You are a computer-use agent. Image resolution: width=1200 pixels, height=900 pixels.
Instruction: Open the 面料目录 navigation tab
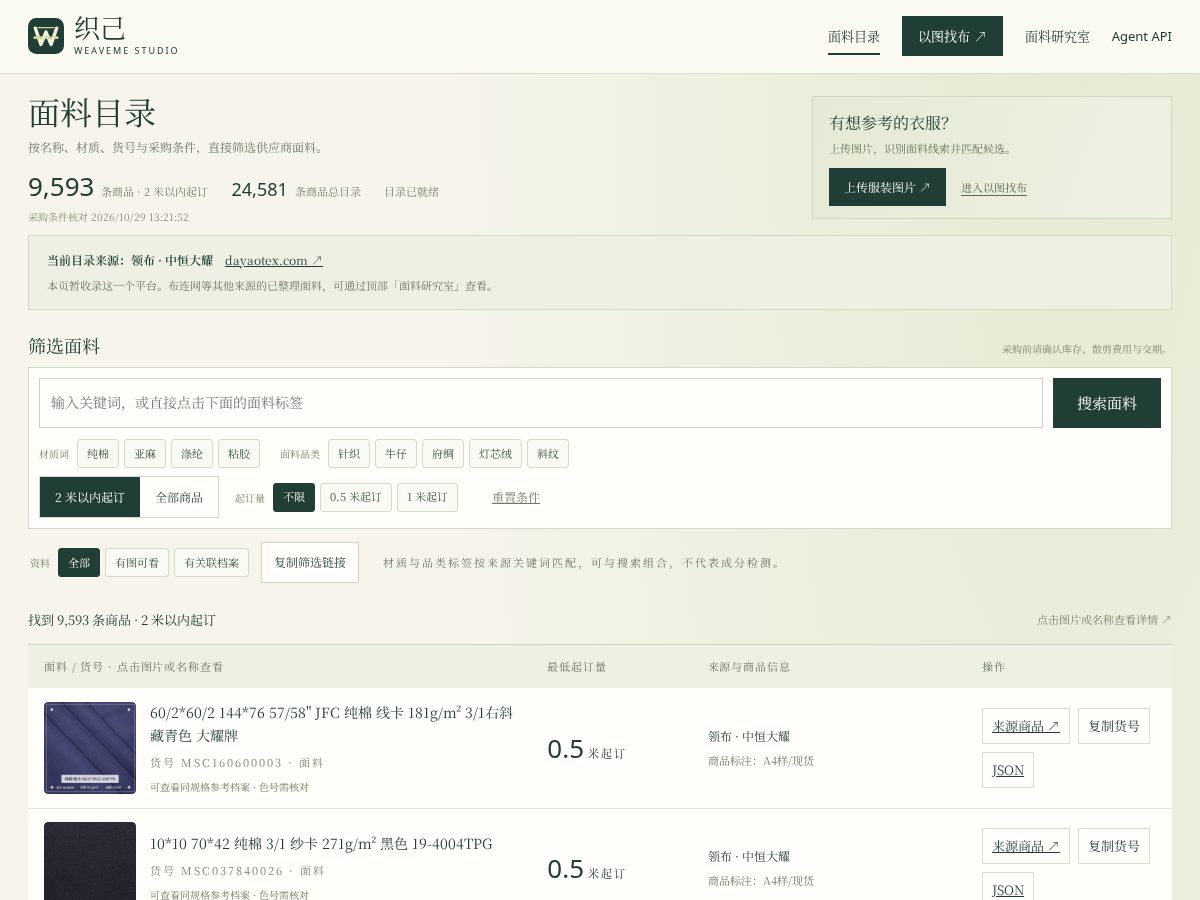pos(854,37)
